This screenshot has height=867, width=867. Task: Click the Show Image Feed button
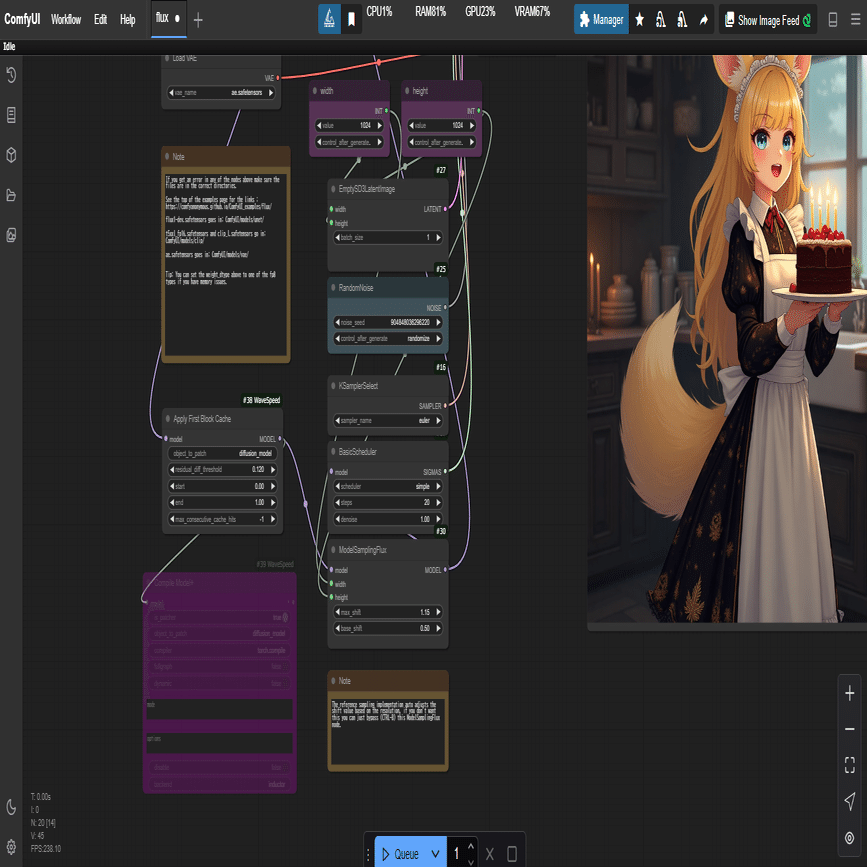(x=766, y=20)
